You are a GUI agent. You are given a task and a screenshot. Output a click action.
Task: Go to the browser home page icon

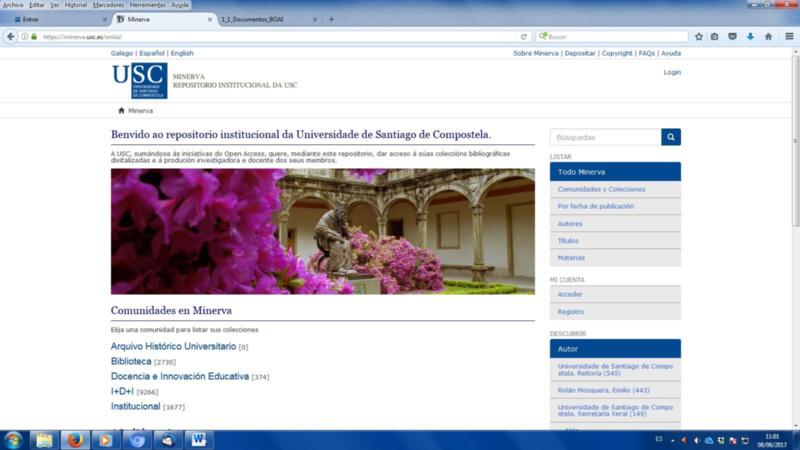pyautogui.click(x=768, y=37)
